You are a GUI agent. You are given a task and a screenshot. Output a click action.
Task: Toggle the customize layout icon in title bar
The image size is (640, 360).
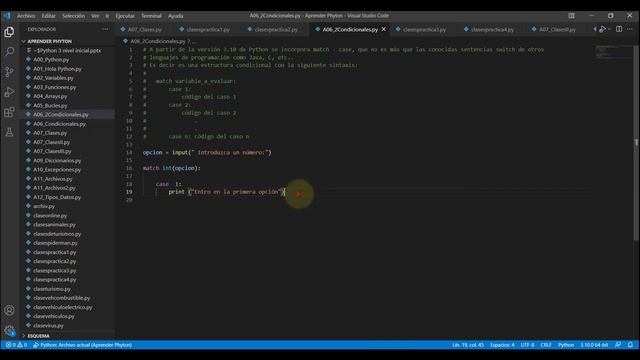pos(571,16)
